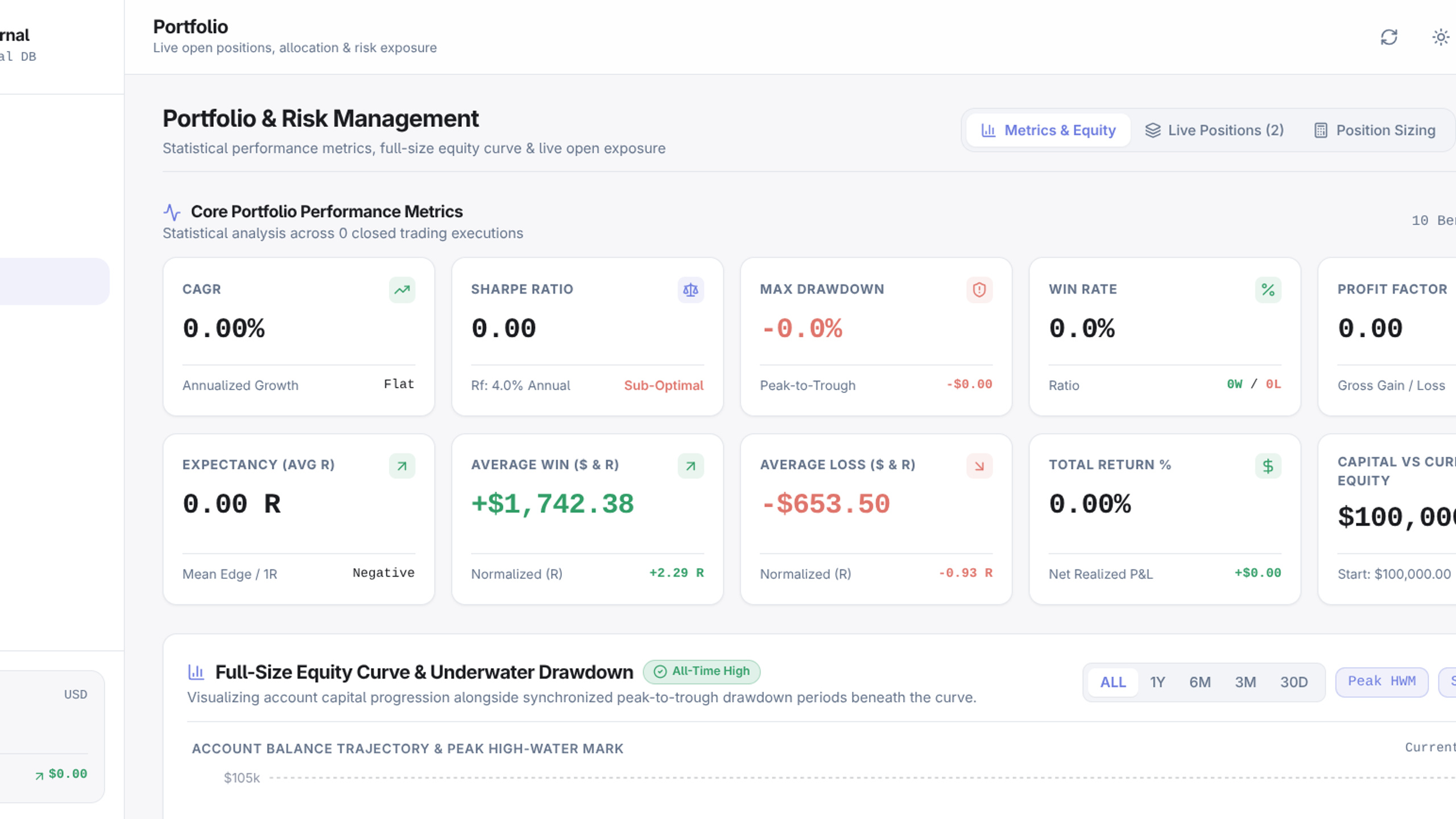
Task: Select the 30D time range
Action: point(1294,682)
